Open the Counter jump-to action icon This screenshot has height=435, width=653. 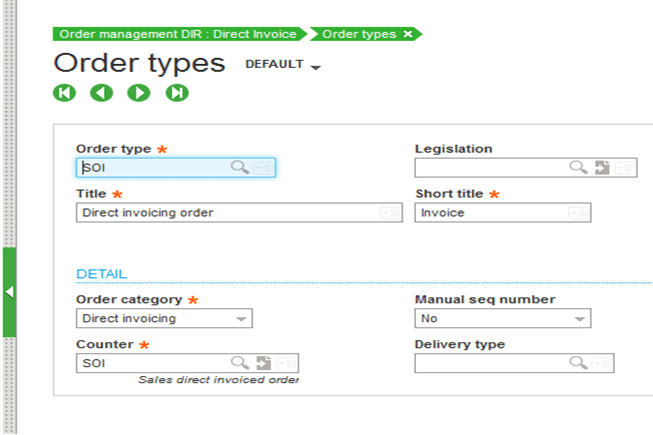pyautogui.click(x=264, y=363)
